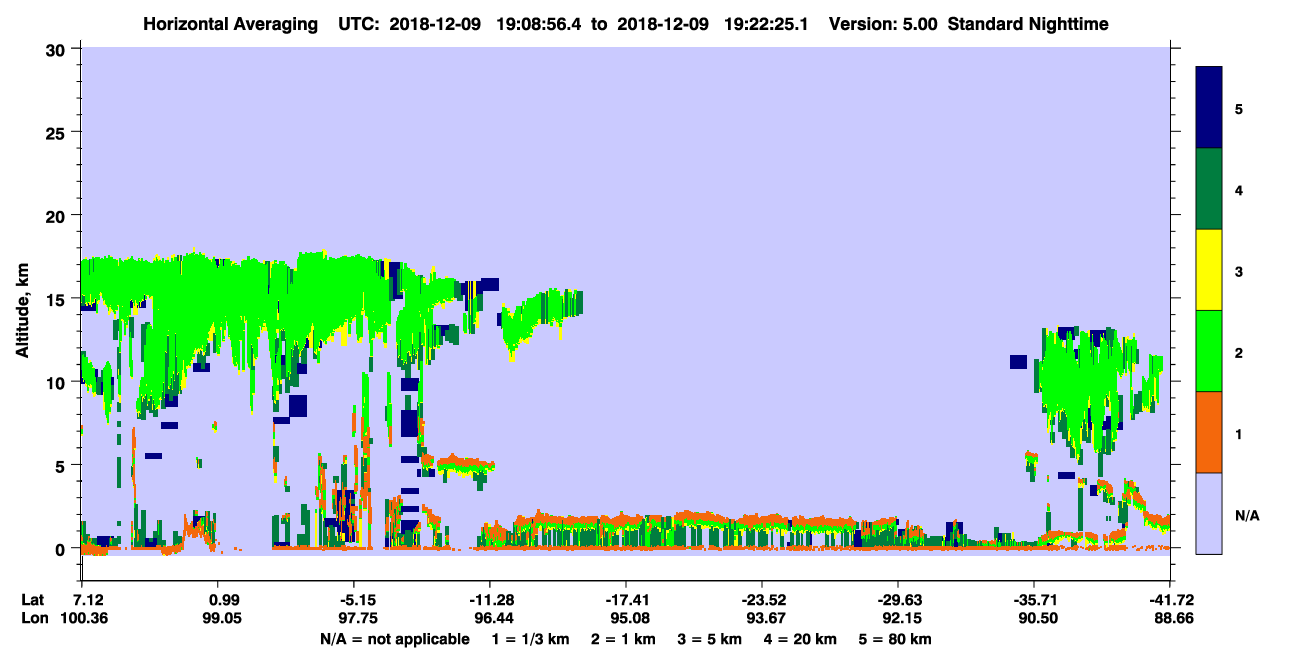Viewport: 1300px width, 667px height.
Task: Click longitude value 99.05
Action: point(224,619)
